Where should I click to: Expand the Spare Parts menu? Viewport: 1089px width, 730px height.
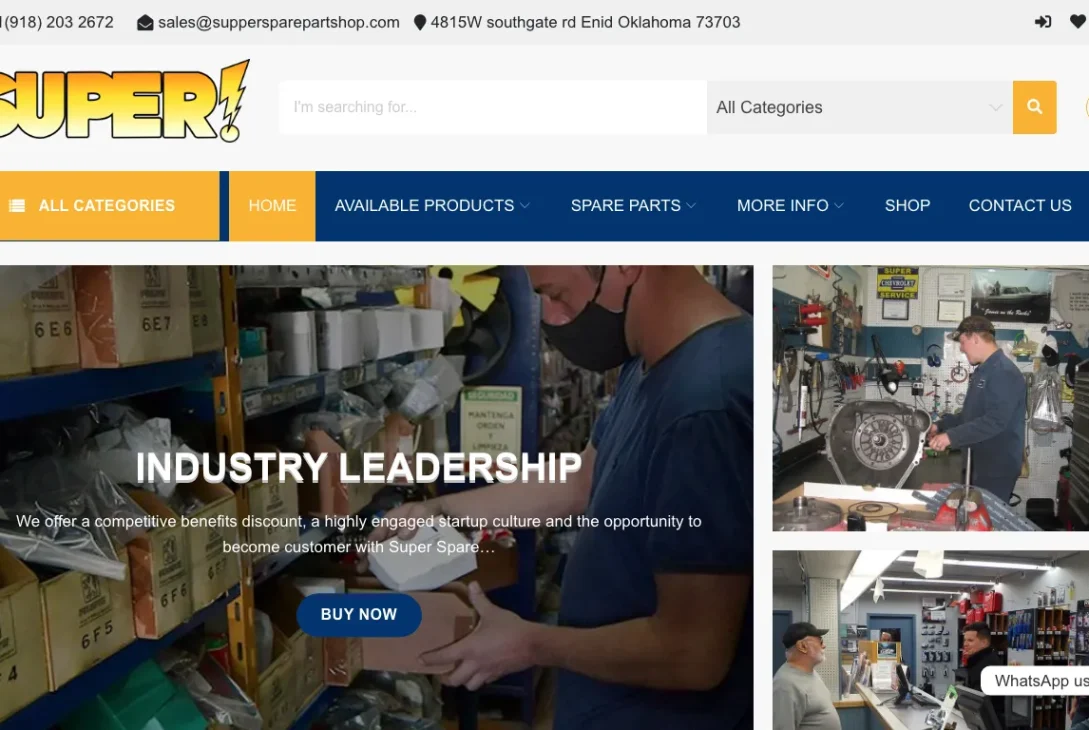pos(633,206)
